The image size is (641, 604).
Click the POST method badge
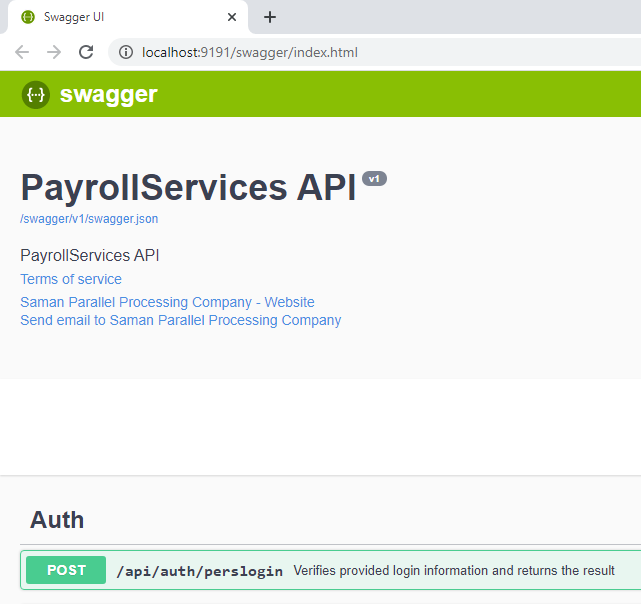(66, 570)
